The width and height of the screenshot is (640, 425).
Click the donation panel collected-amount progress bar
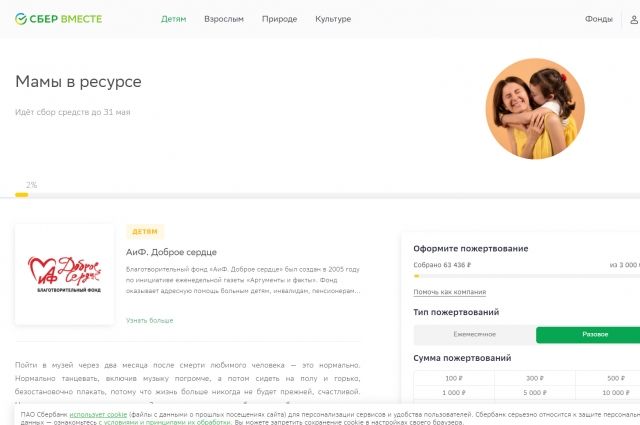tap(527, 276)
